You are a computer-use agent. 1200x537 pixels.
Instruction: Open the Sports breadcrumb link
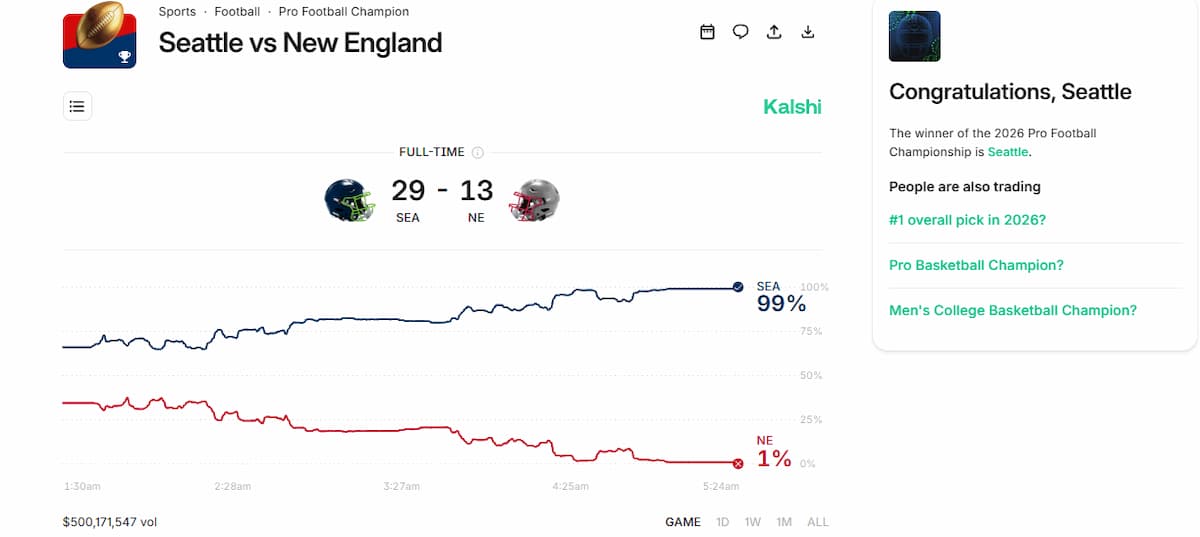178,12
